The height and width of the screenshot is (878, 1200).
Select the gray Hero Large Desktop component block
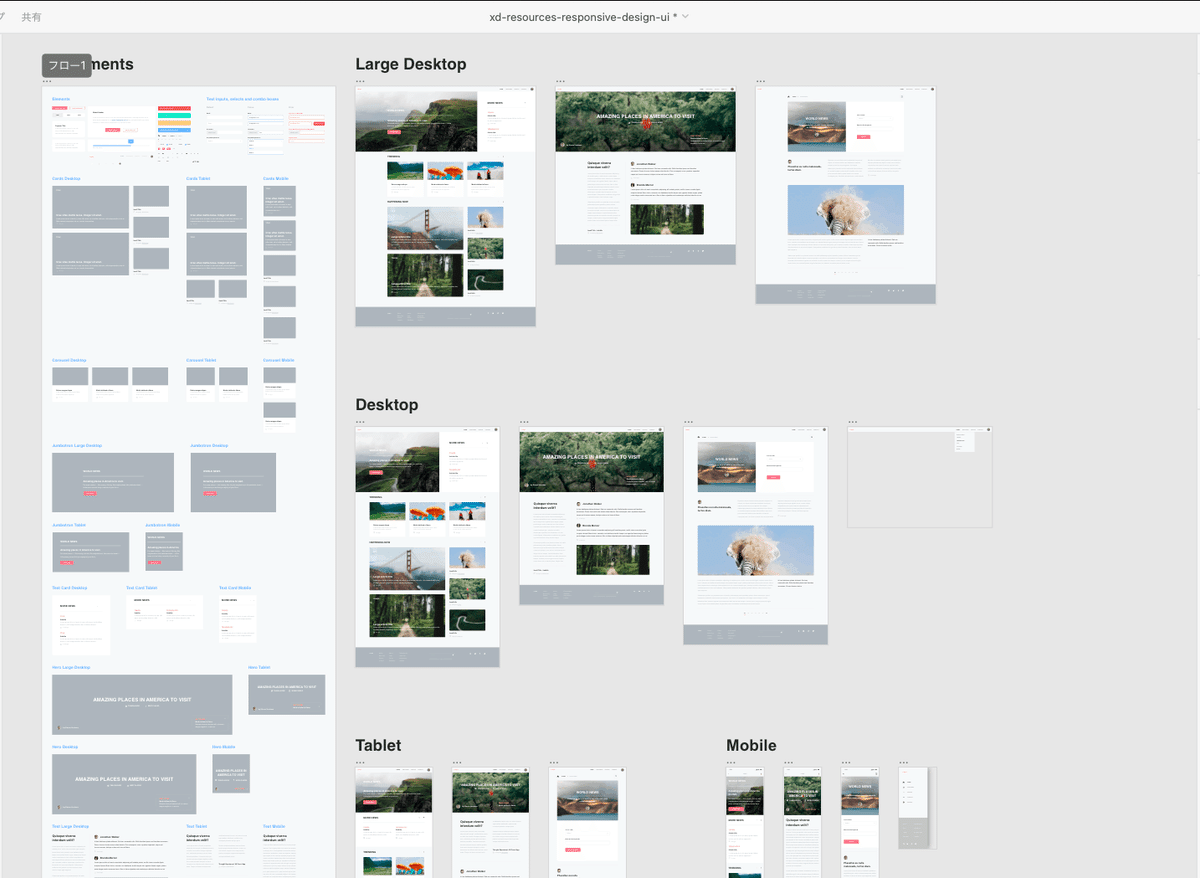(142, 704)
